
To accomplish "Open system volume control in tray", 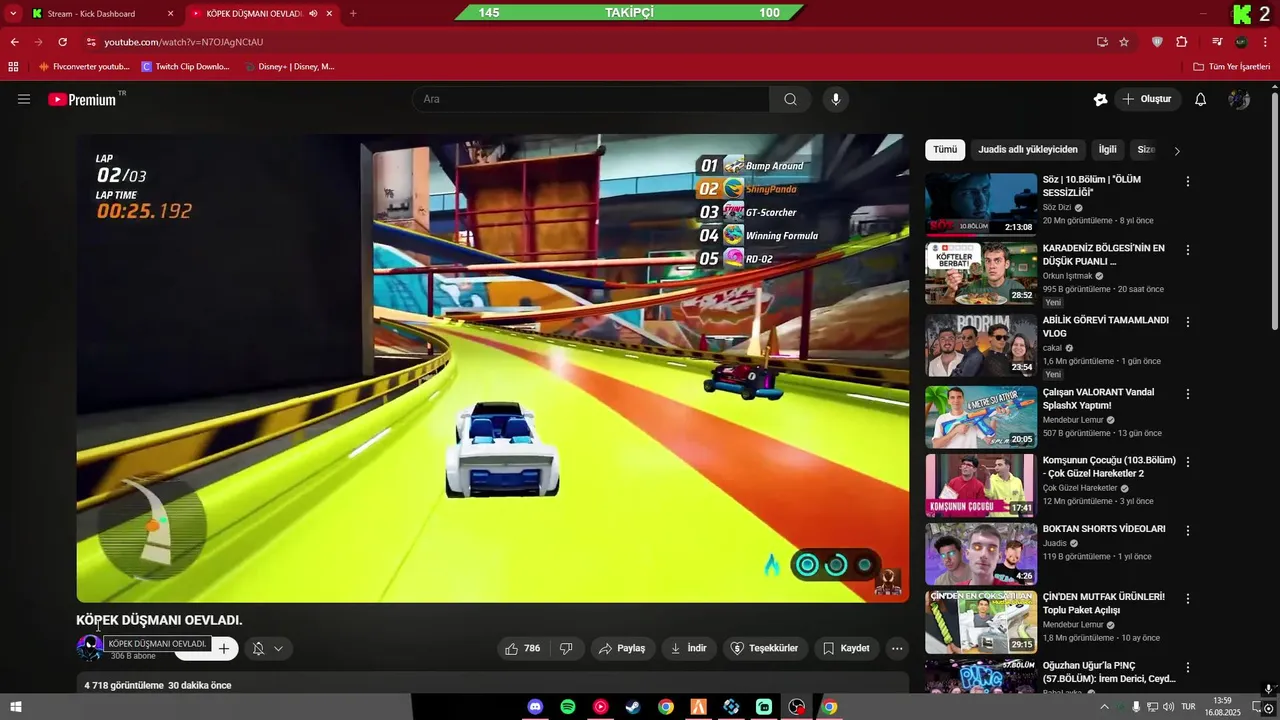I will (x=1169, y=707).
